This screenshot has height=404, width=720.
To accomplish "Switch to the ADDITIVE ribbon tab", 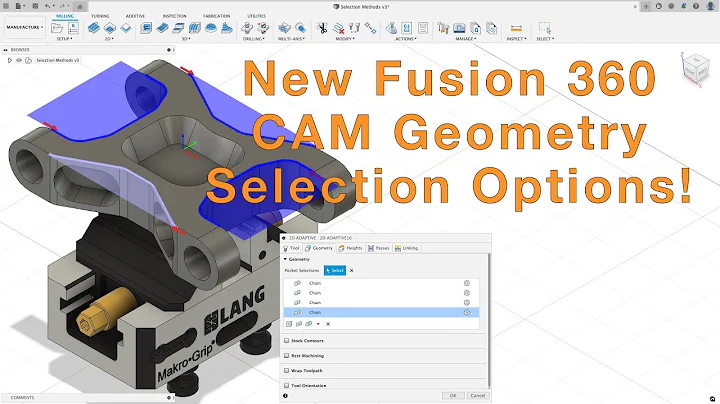I will coord(135,16).
